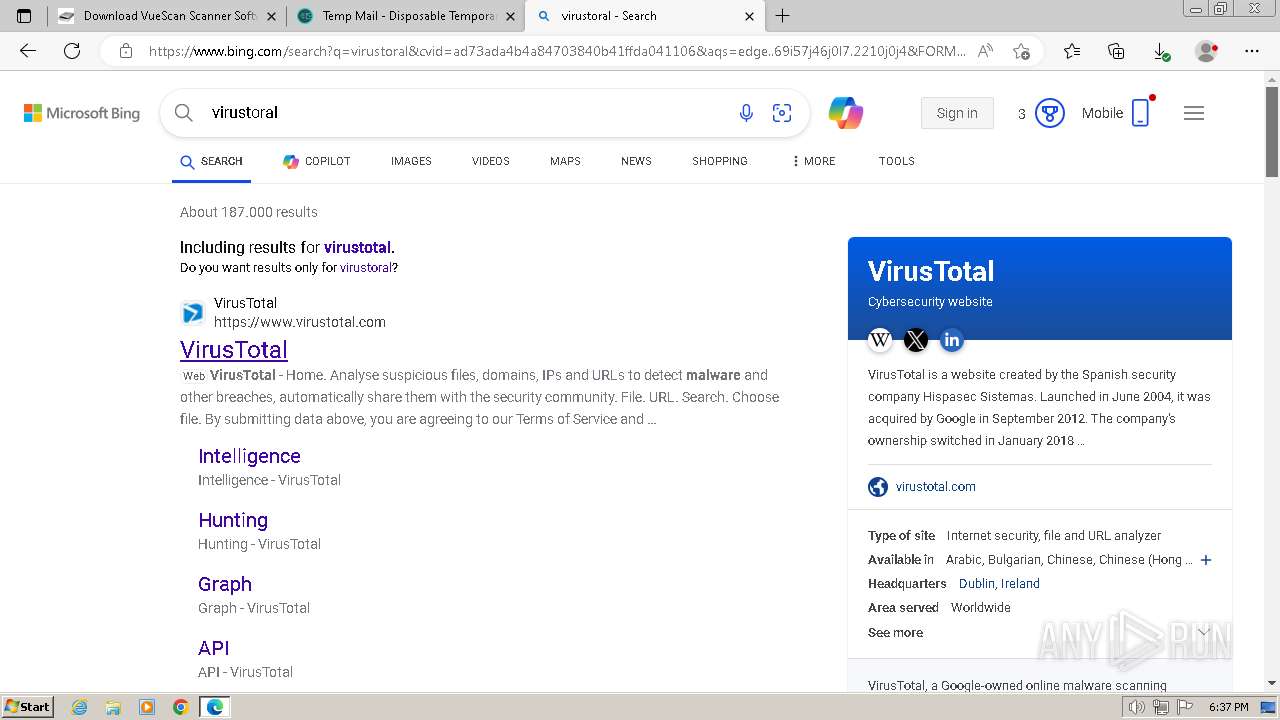
Task: Click the VirusTotal result favicon
Action: coord(192,313)
